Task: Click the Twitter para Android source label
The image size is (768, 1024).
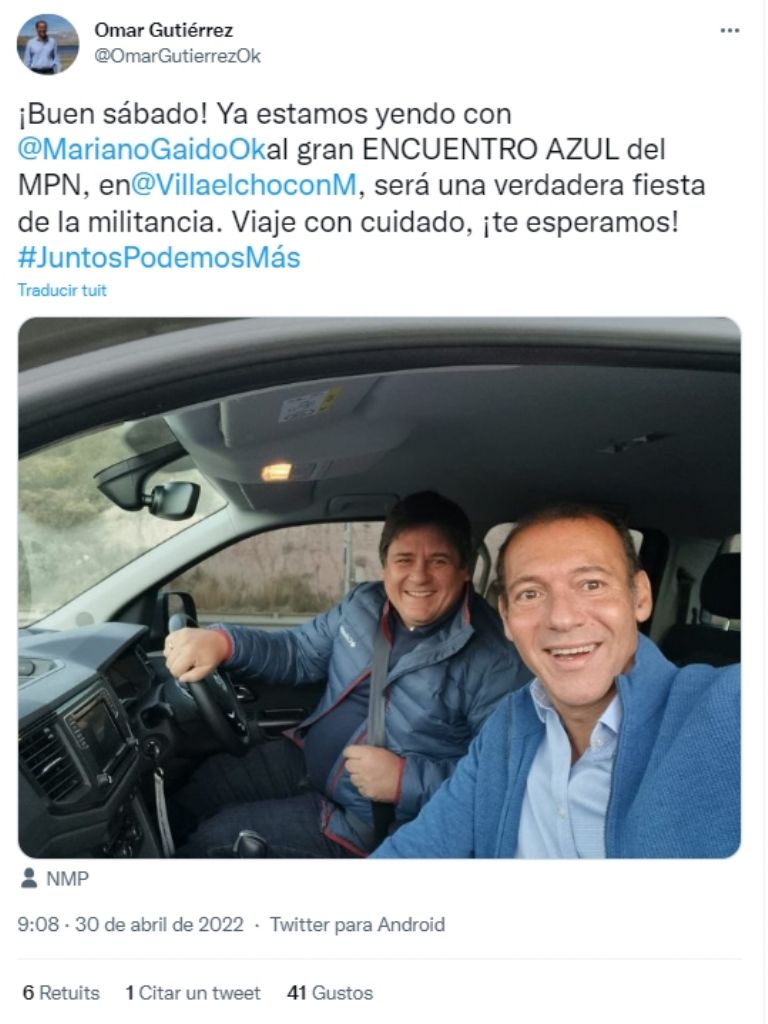Action: [x=357, y=925]
